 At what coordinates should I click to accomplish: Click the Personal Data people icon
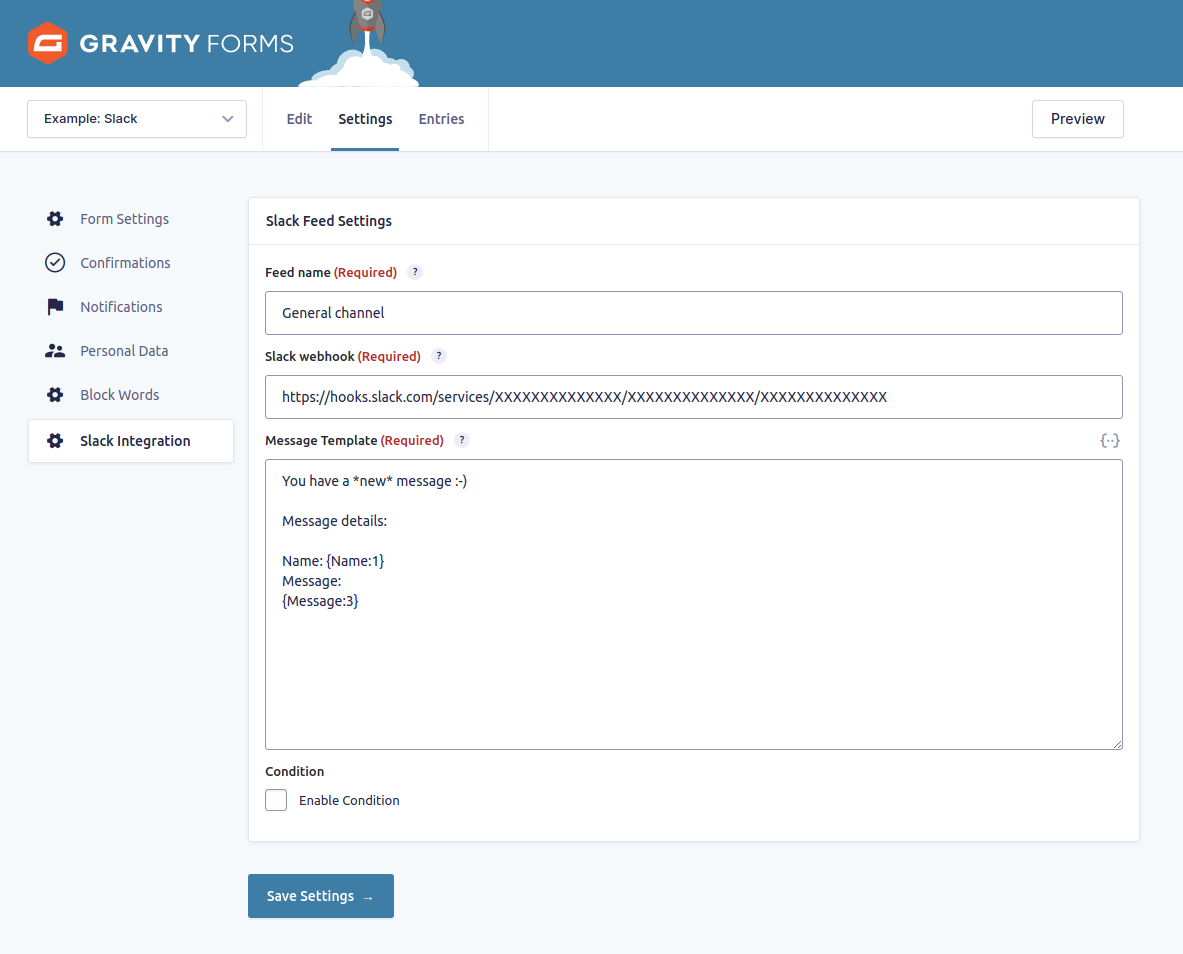[55, 351]
